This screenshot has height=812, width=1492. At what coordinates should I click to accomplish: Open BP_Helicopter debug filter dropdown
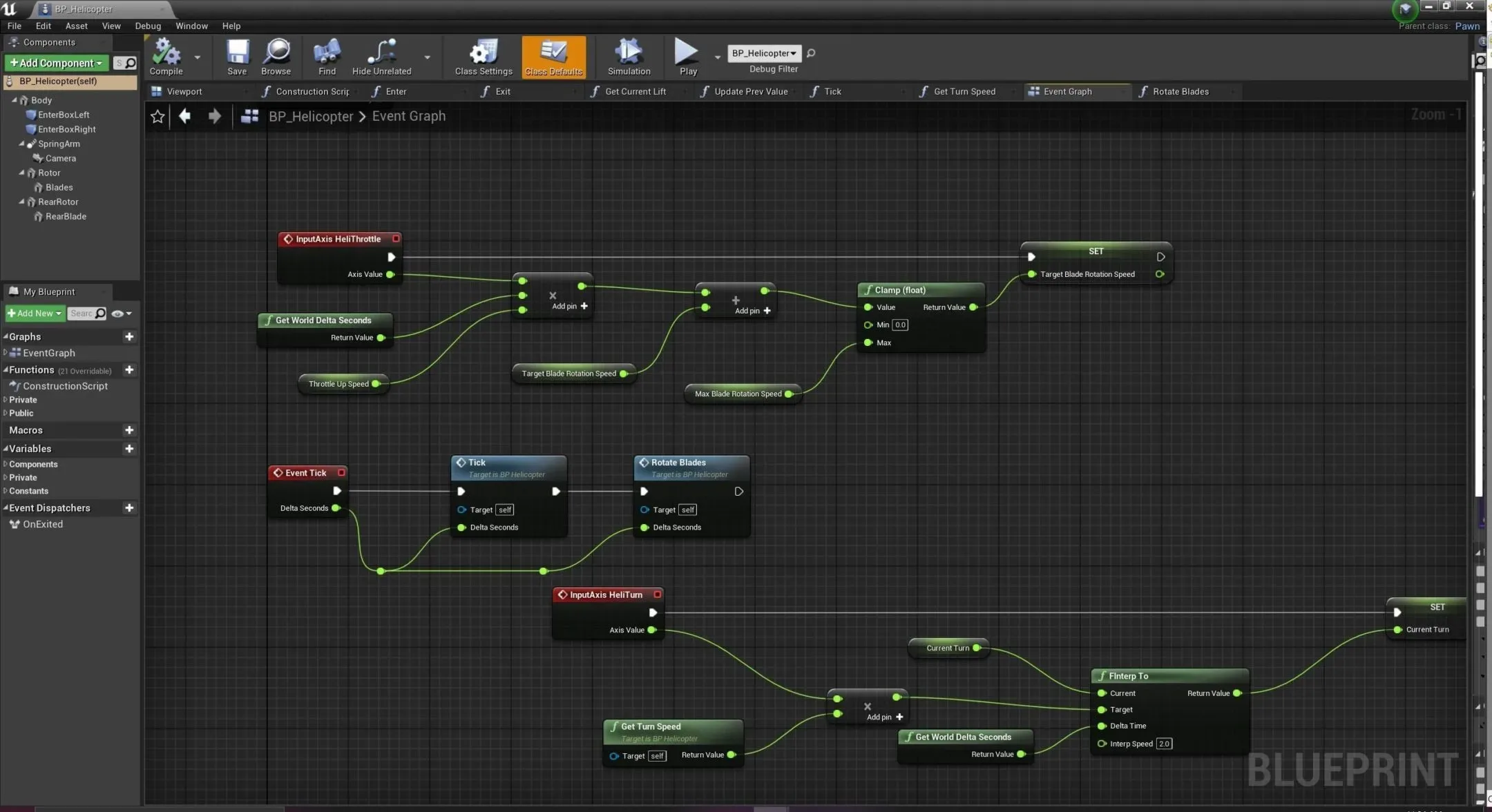coord(764,53)
